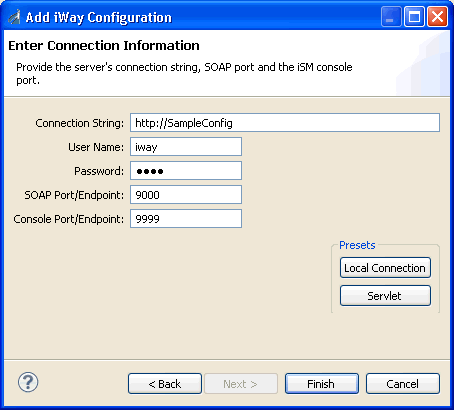This screenshot has width=454, height=410.
Task: Maximize the Add iWay Configuration window
Action: pos(414,17)
